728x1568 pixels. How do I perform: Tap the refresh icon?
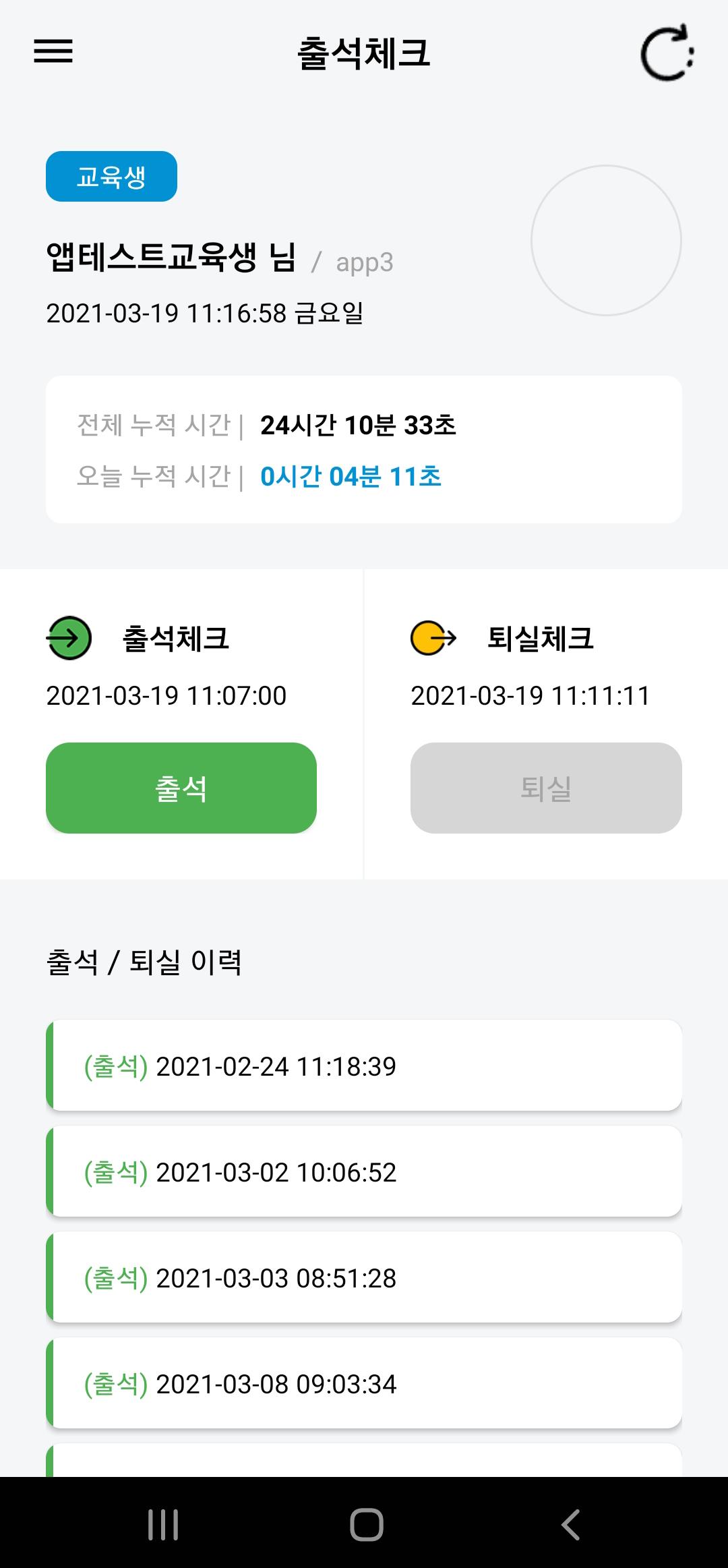point(667,53)
